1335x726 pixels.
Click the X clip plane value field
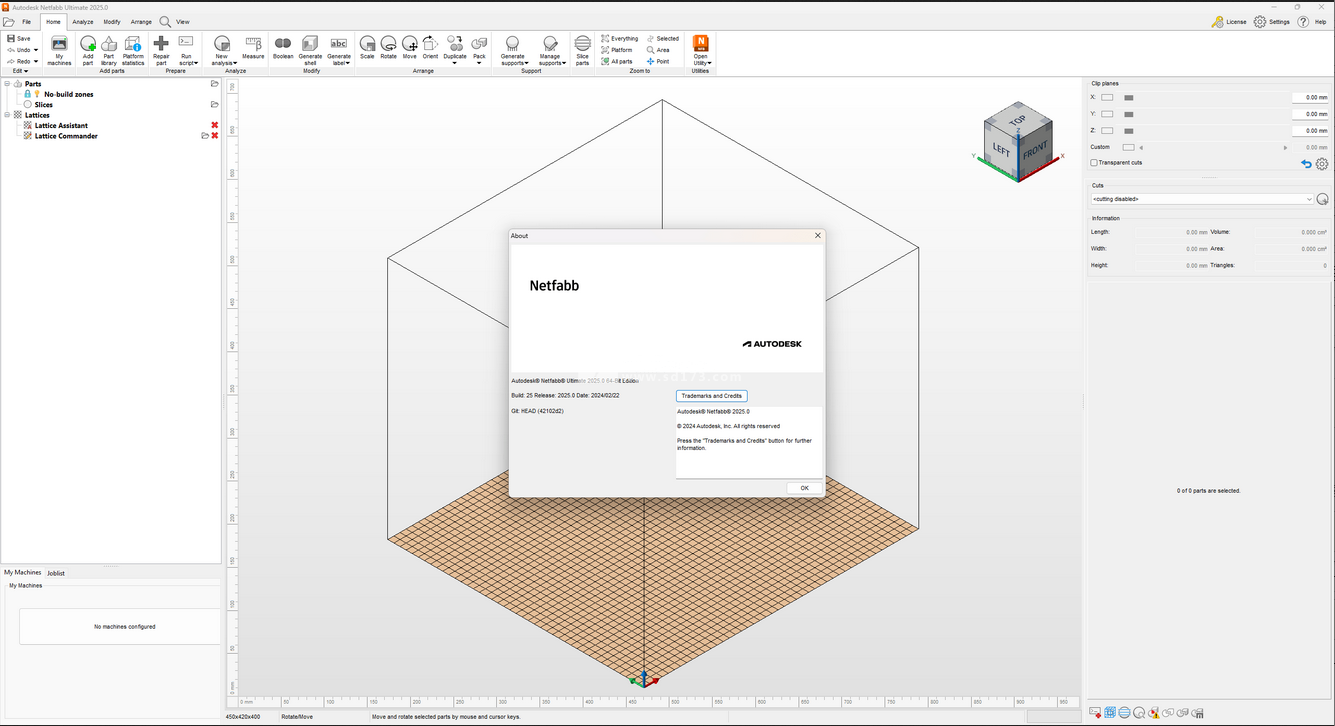[1310, 98]
